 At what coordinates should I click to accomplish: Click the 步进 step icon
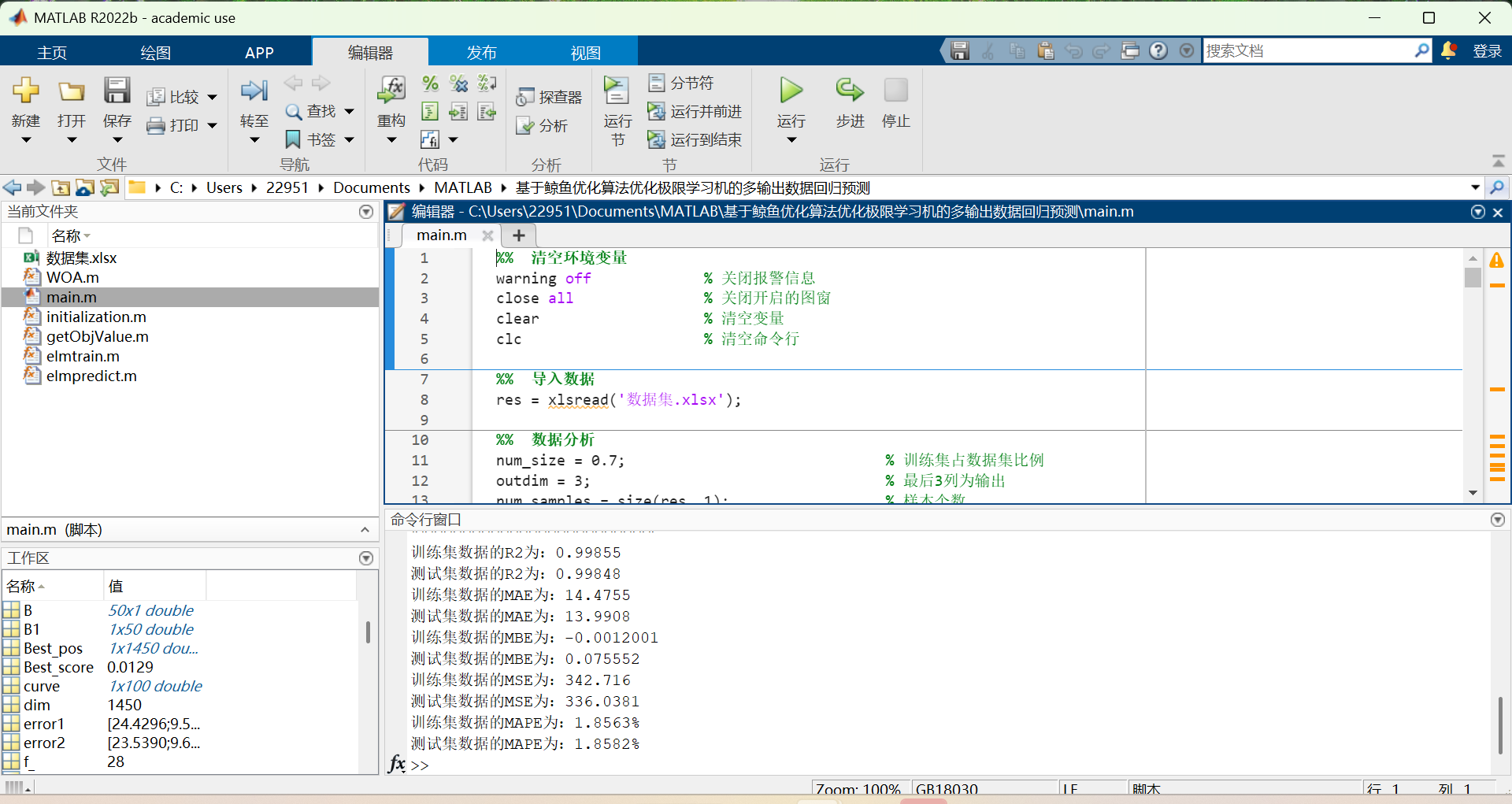pos(849,91)
